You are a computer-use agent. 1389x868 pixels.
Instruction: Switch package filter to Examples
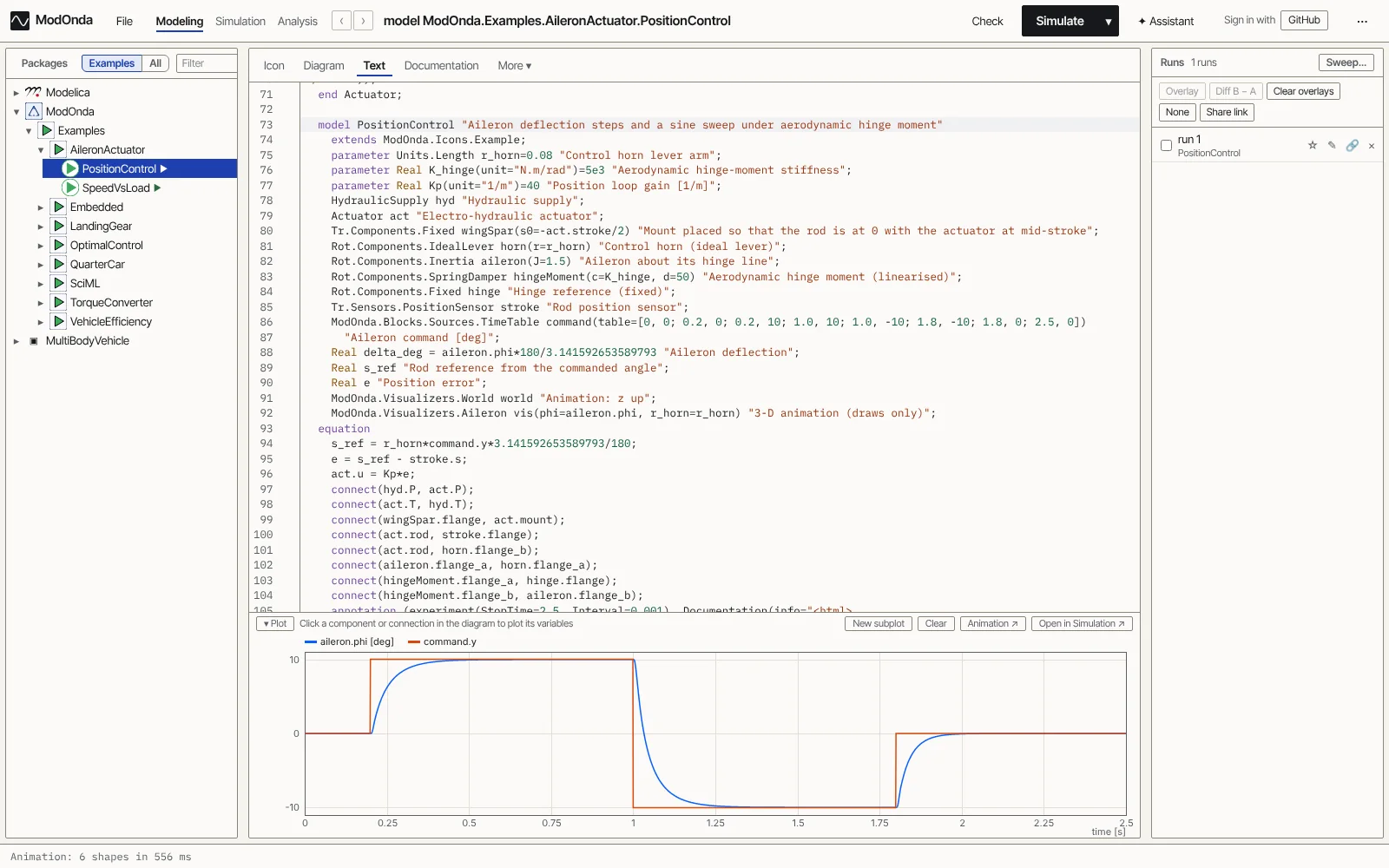[112, 63]
